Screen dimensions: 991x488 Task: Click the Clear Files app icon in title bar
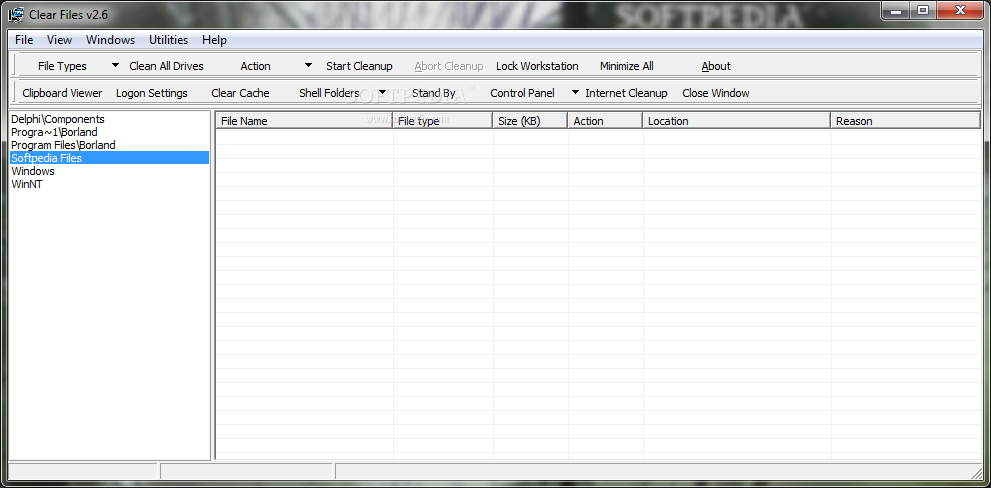point(16,13)
